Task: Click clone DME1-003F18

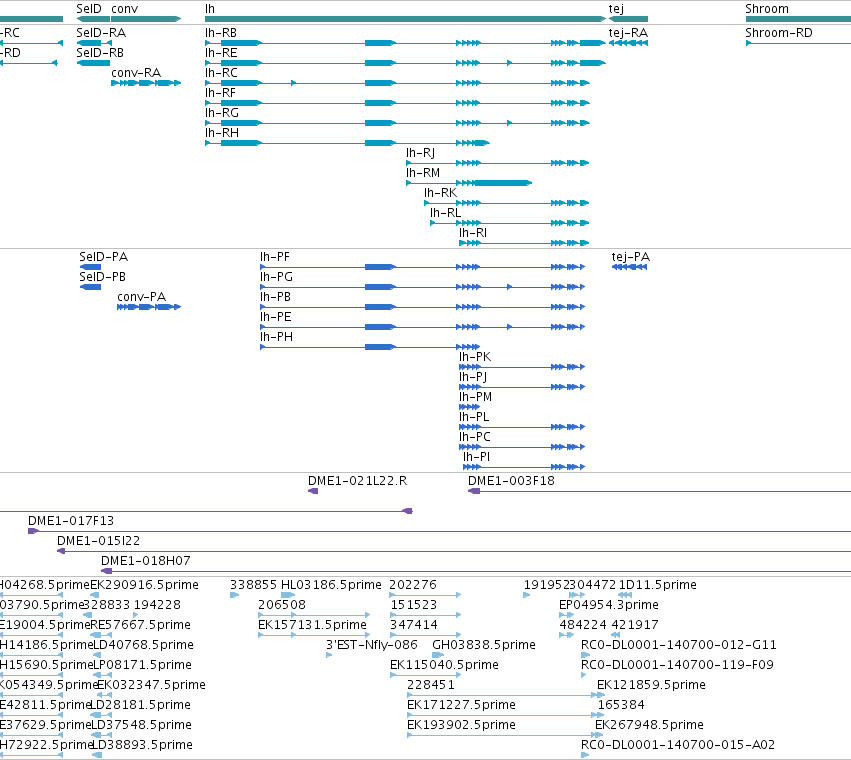Action: pos(659,491)
